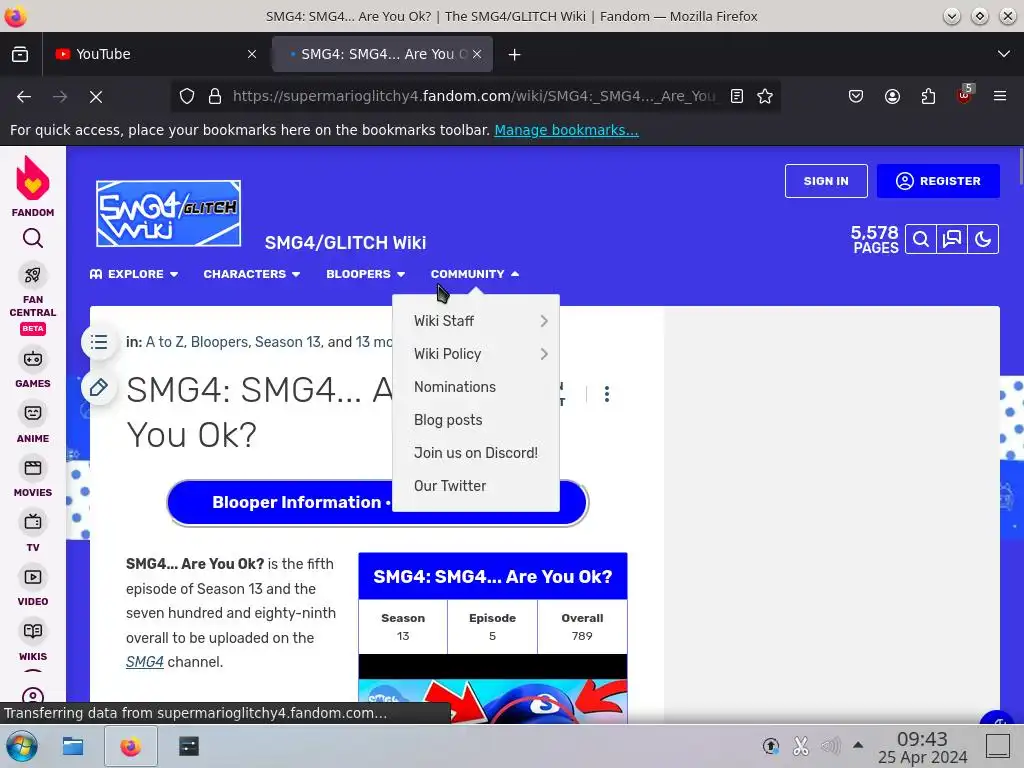Show hidden system tray icons arrow
1024x768 pixels.
(x=858, y=745)
